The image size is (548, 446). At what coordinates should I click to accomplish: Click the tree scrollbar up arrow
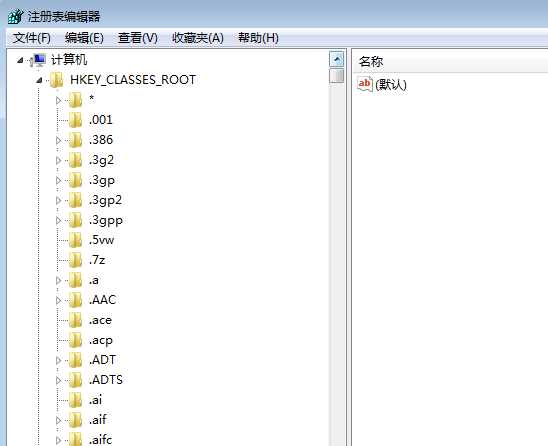tap(337, 59)
